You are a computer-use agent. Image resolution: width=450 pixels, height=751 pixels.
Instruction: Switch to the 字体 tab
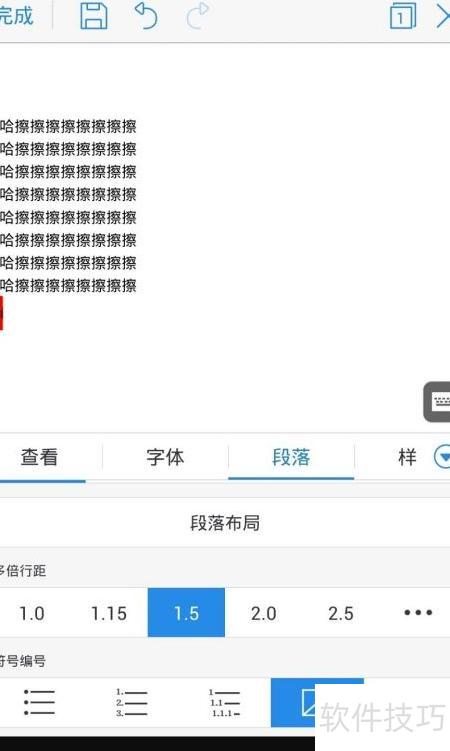tap(165, 457)
